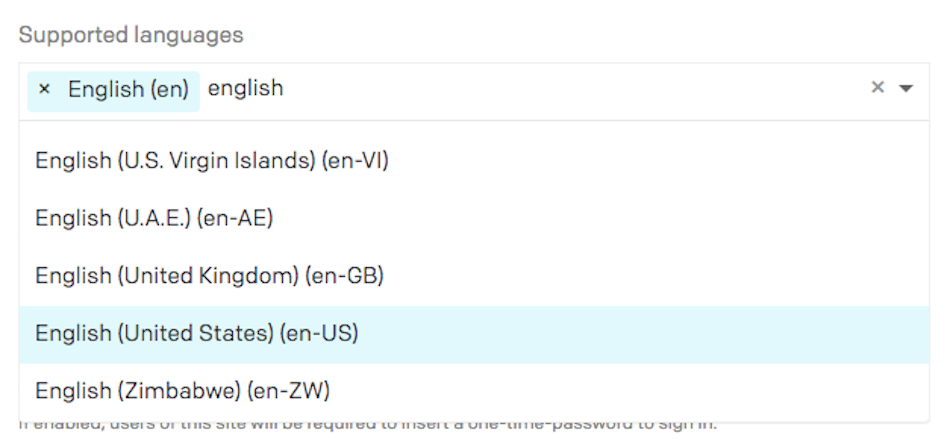
Task: Select English (U.S. Virgin Islands)
Action: [x=474, y=161]
